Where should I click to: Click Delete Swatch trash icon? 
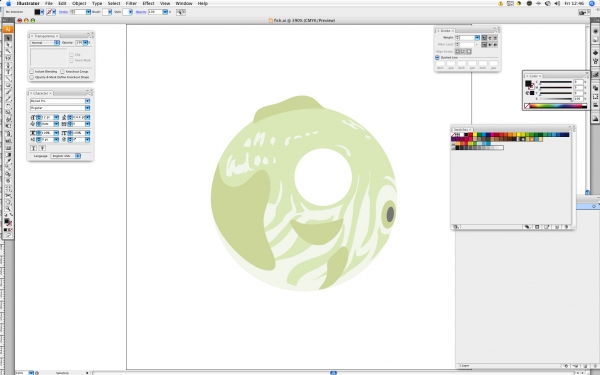point(567,227)
